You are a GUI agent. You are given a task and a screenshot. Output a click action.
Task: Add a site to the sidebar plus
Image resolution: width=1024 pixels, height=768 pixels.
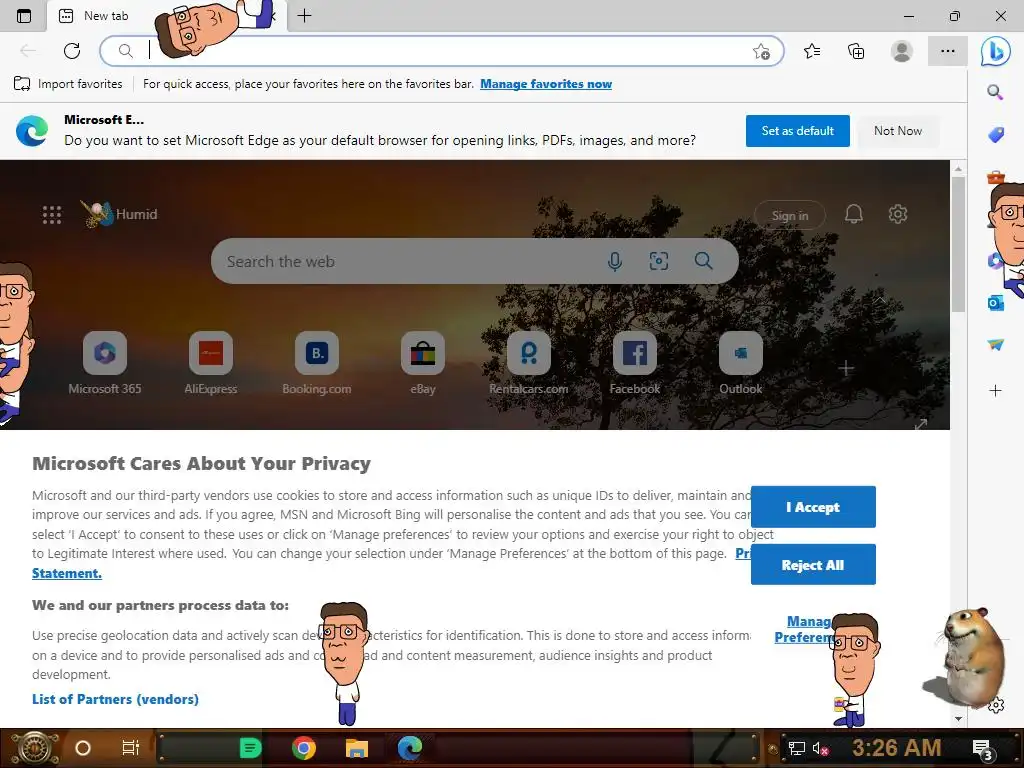(x=995, y=391)
